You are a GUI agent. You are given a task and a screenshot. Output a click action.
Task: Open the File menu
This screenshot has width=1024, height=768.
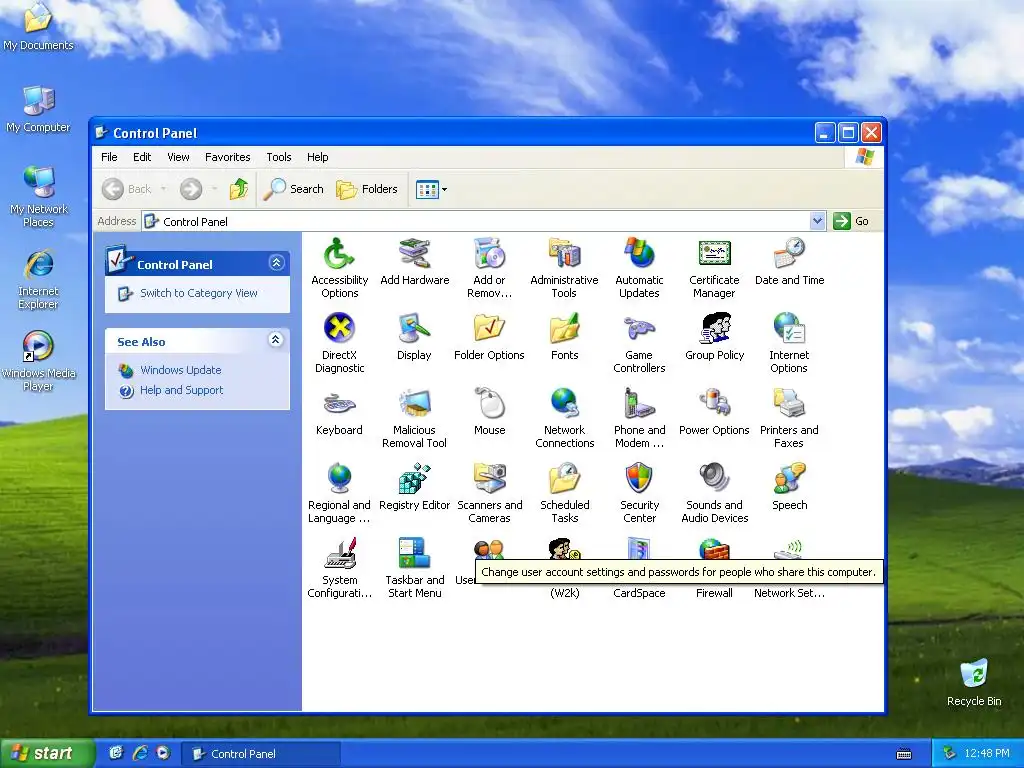[x=109, y=157]
